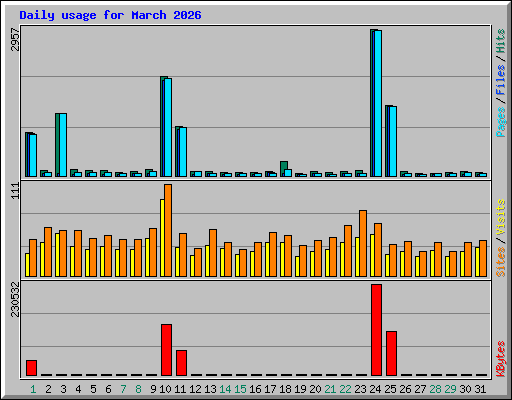Click the 111 visits axis value
Screen dimensions: 512x400
coord(15,191)
